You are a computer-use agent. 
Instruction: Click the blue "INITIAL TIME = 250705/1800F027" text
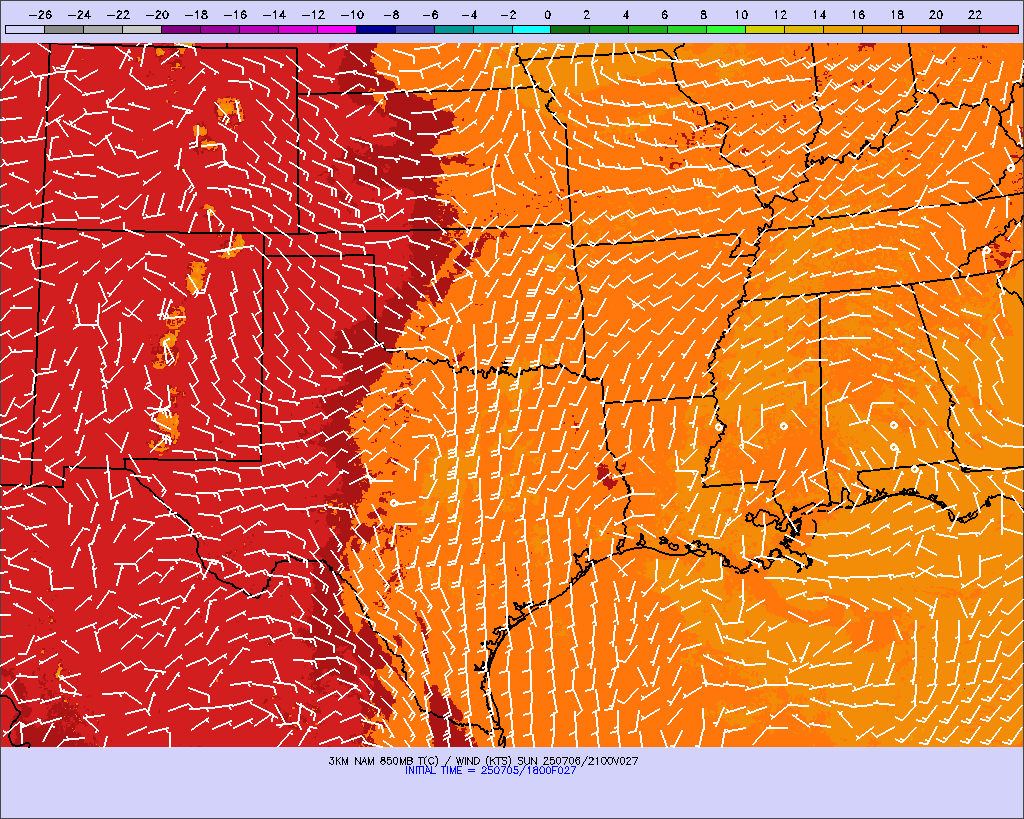click(490, 771)
